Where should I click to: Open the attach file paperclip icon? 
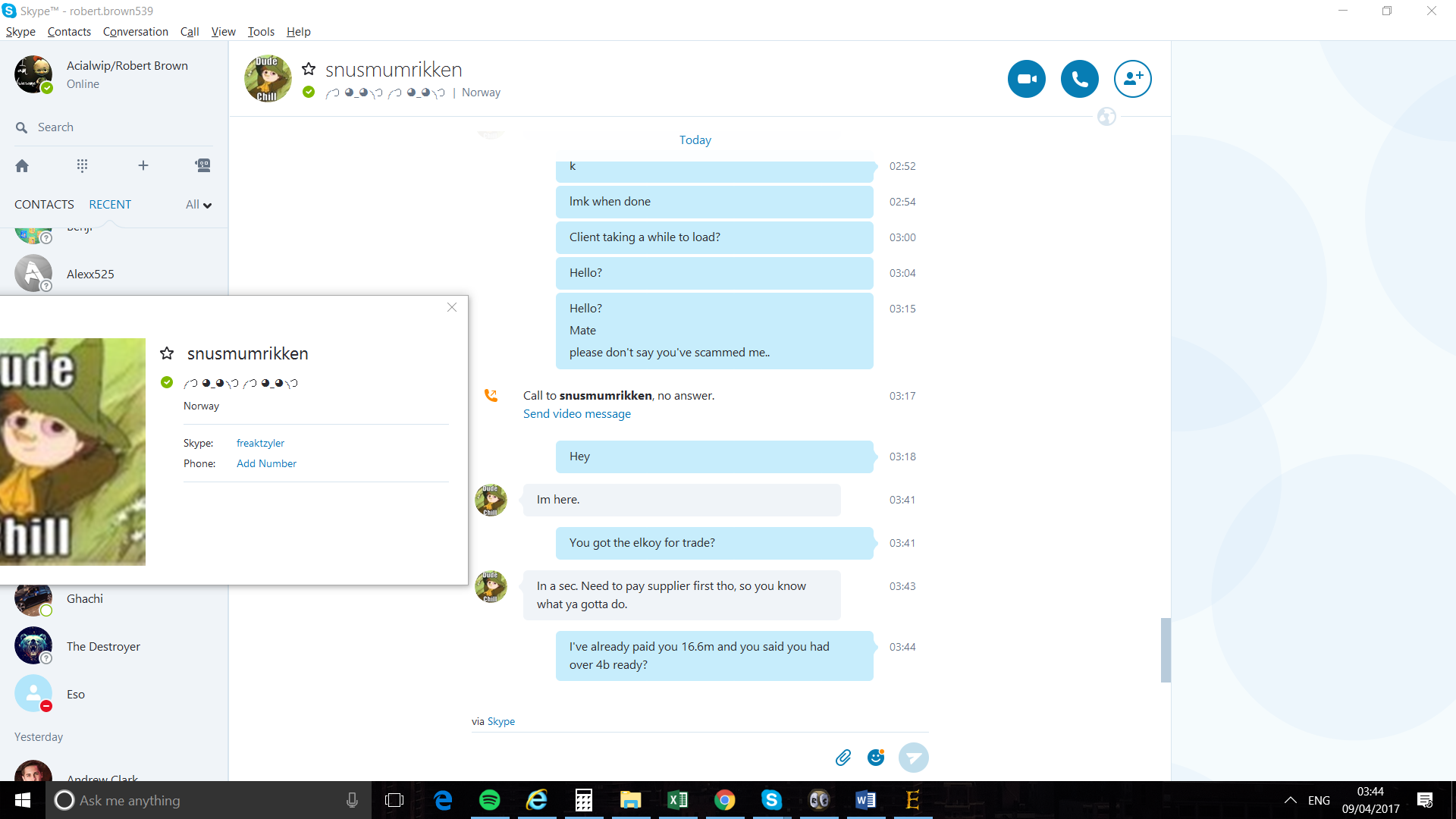(843, 757)
